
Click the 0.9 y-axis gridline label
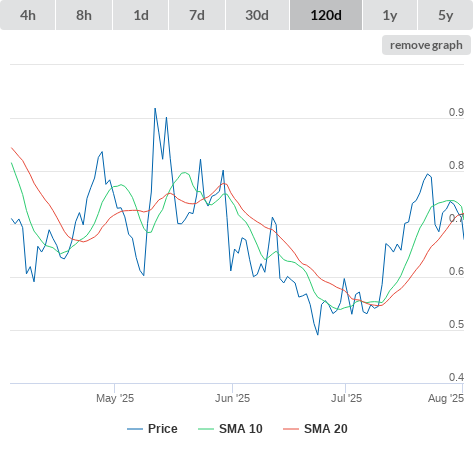[x=456, y=112]
